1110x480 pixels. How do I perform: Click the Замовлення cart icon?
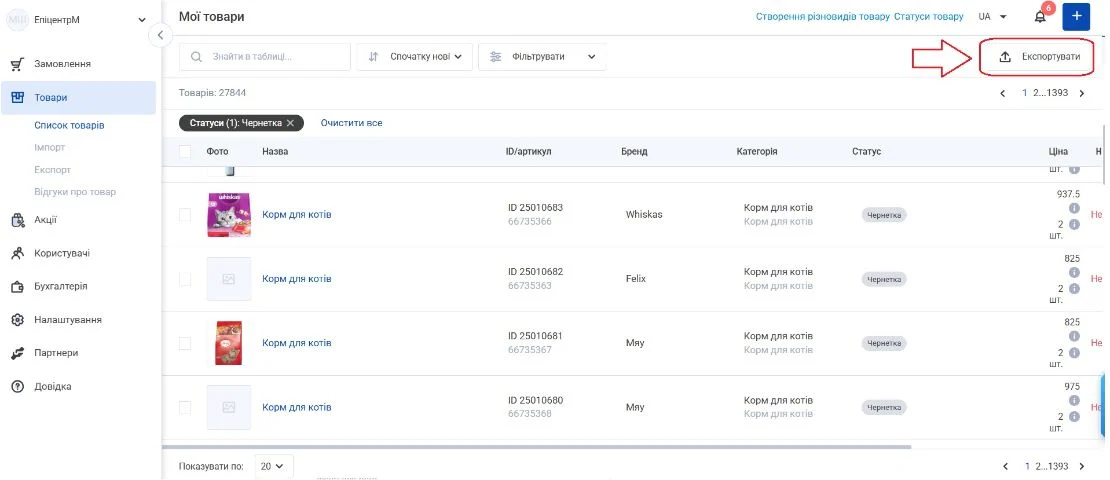pos(18,64)
